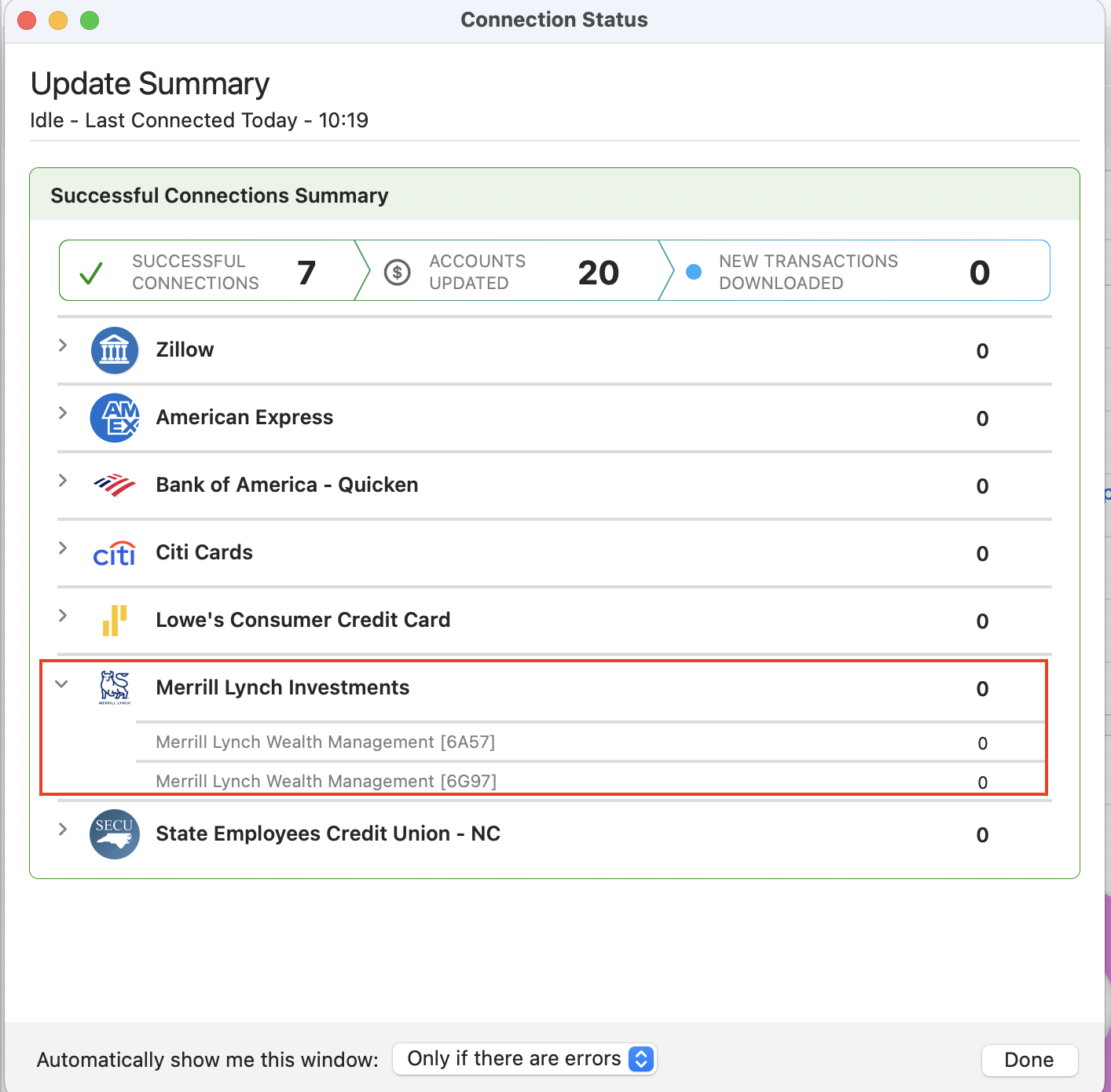Click the ACCOUNTS UPDATED label
The height and width of the screenshot is (1092, 1111).
point(478,272)
